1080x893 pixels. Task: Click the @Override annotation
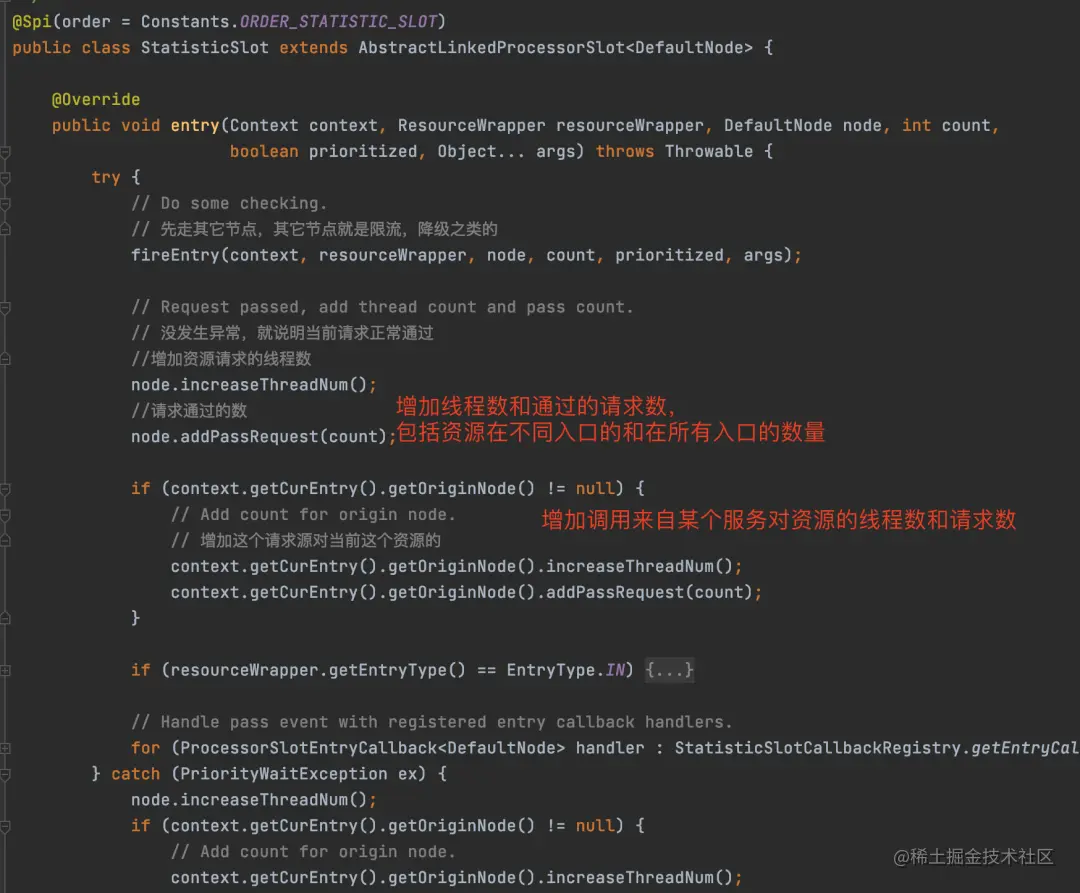coord(96,100)
